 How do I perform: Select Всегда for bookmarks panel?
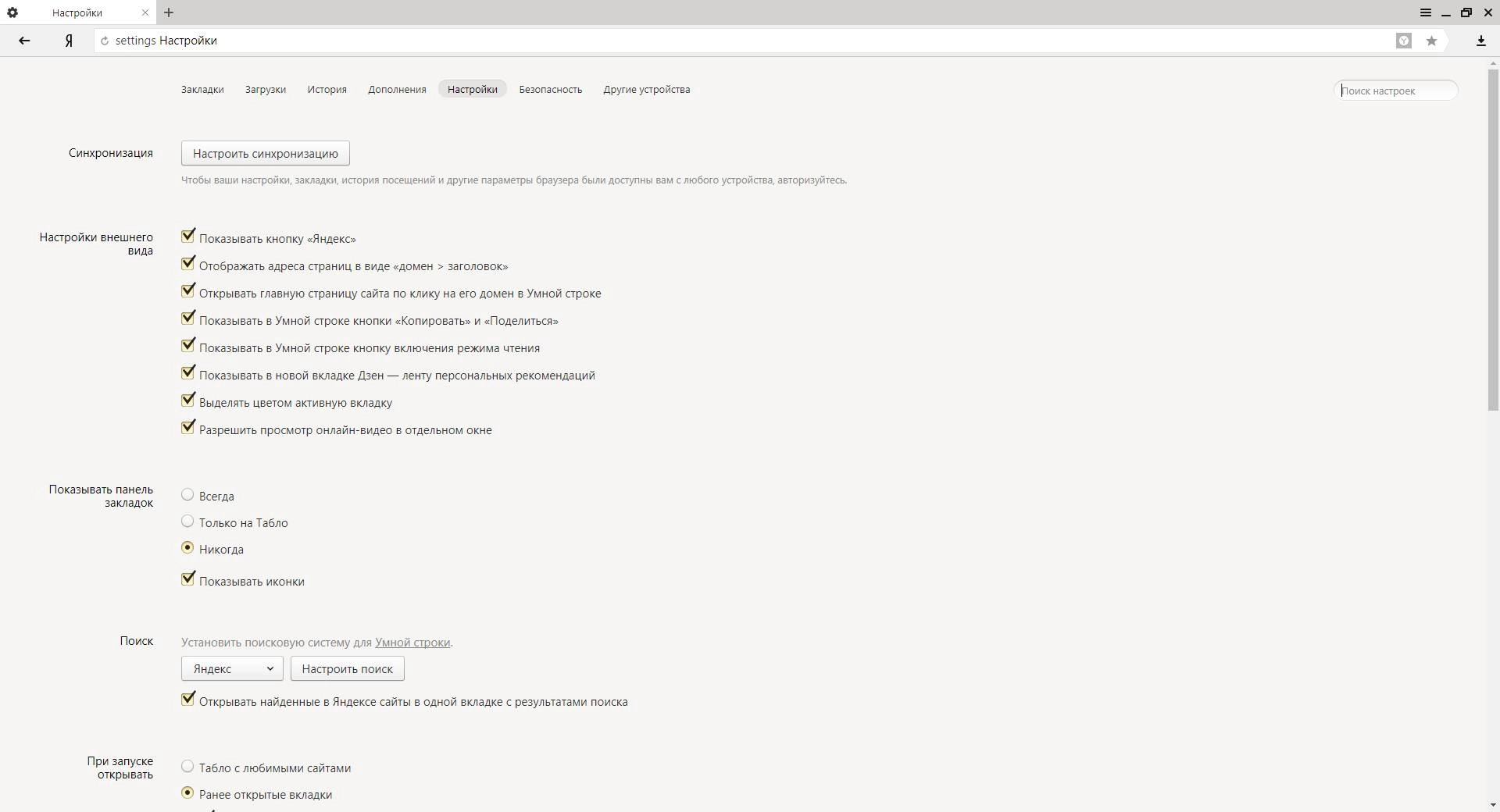click(x=187, y=494)
